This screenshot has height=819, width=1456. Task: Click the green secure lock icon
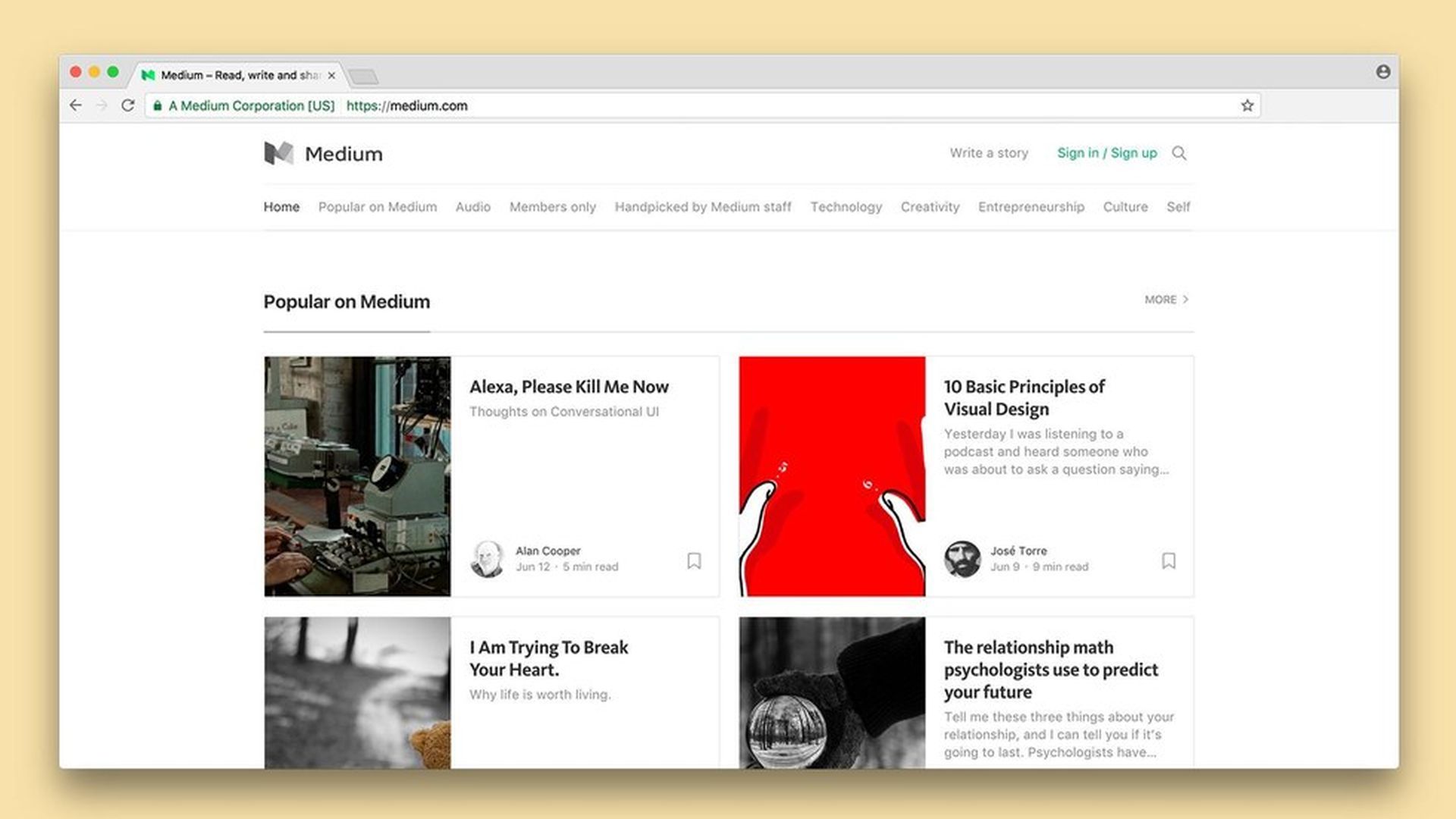(x=158, y=106)
